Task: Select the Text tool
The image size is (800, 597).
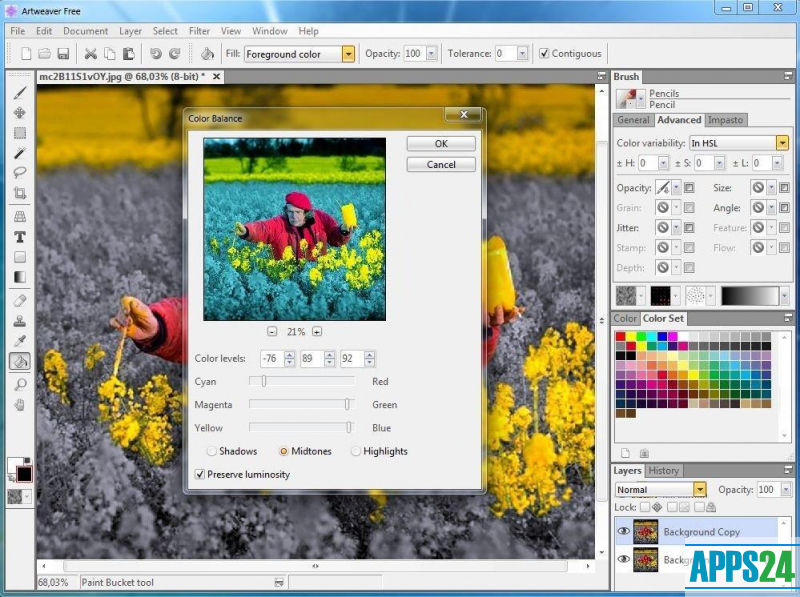Action: click(x=19, y=237)
